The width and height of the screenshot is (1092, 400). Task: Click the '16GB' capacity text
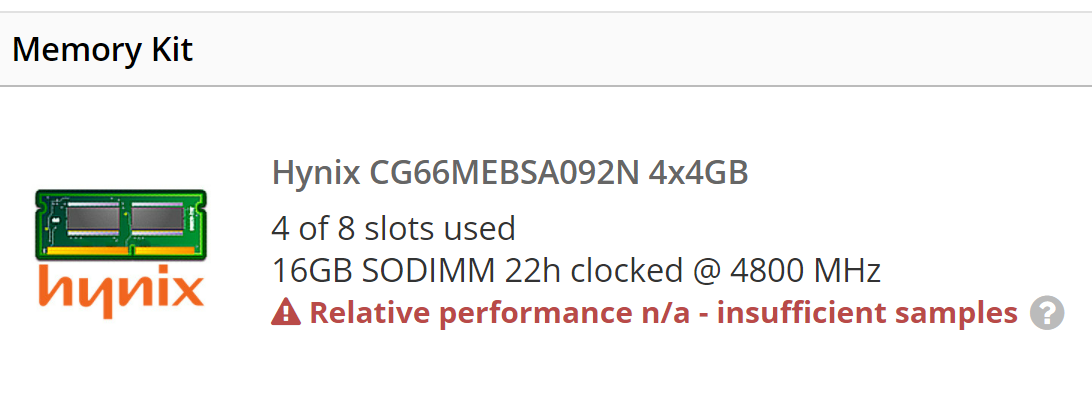click(x=305, y=270)
